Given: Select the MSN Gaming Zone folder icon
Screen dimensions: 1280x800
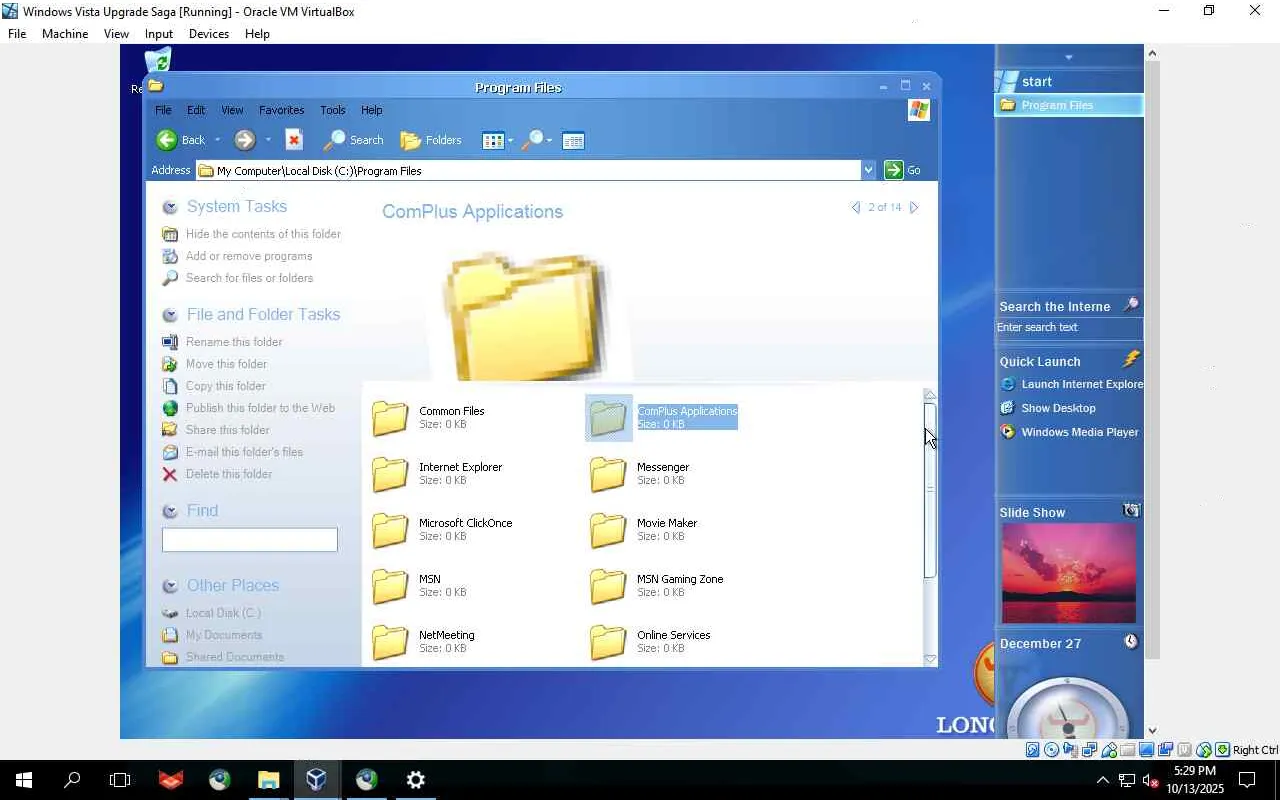Looking at the screenshot, I should click(608, 586).
